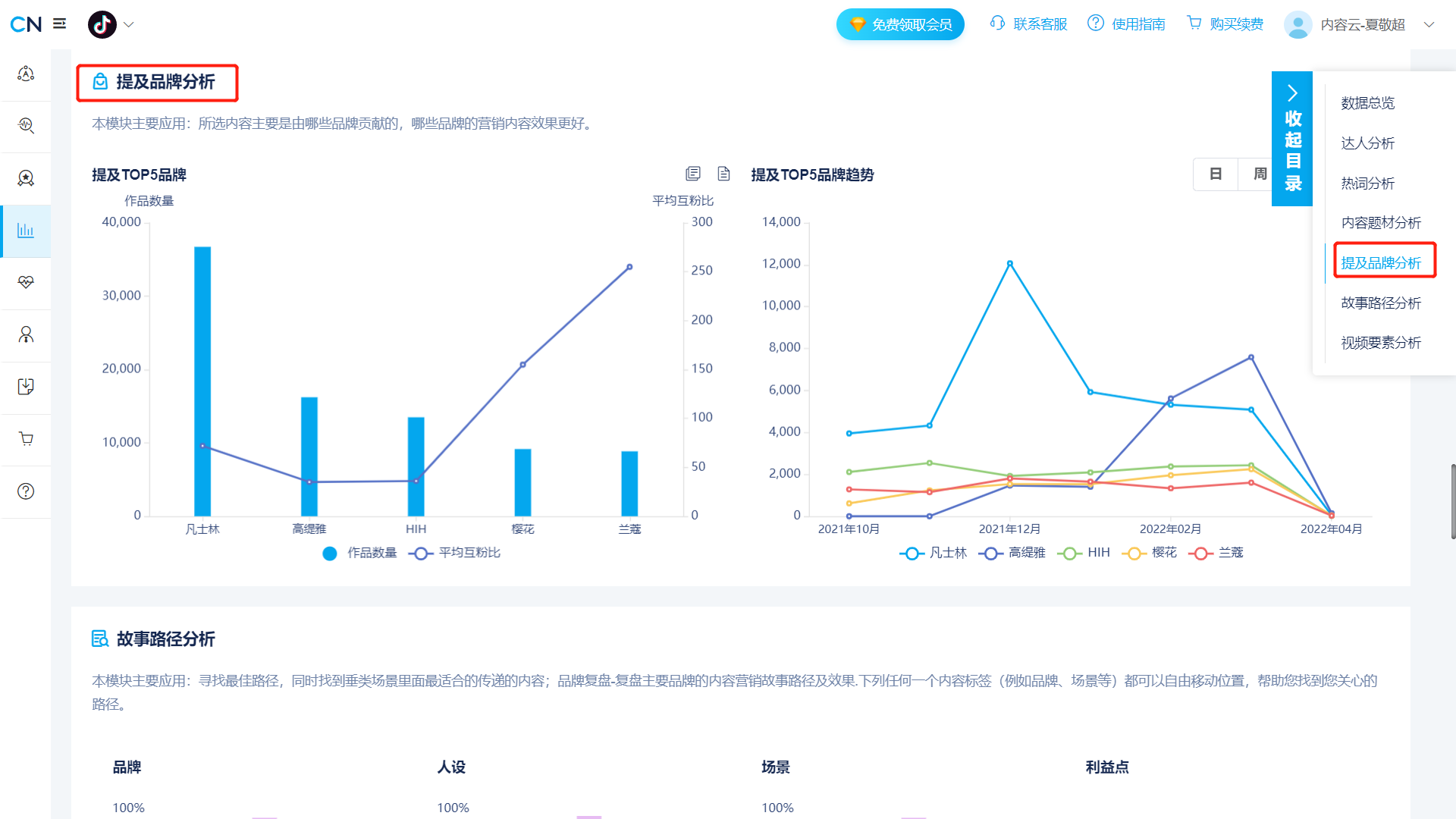
Task: Switch trend chart to 日 view
Action: pos(1216,174)
